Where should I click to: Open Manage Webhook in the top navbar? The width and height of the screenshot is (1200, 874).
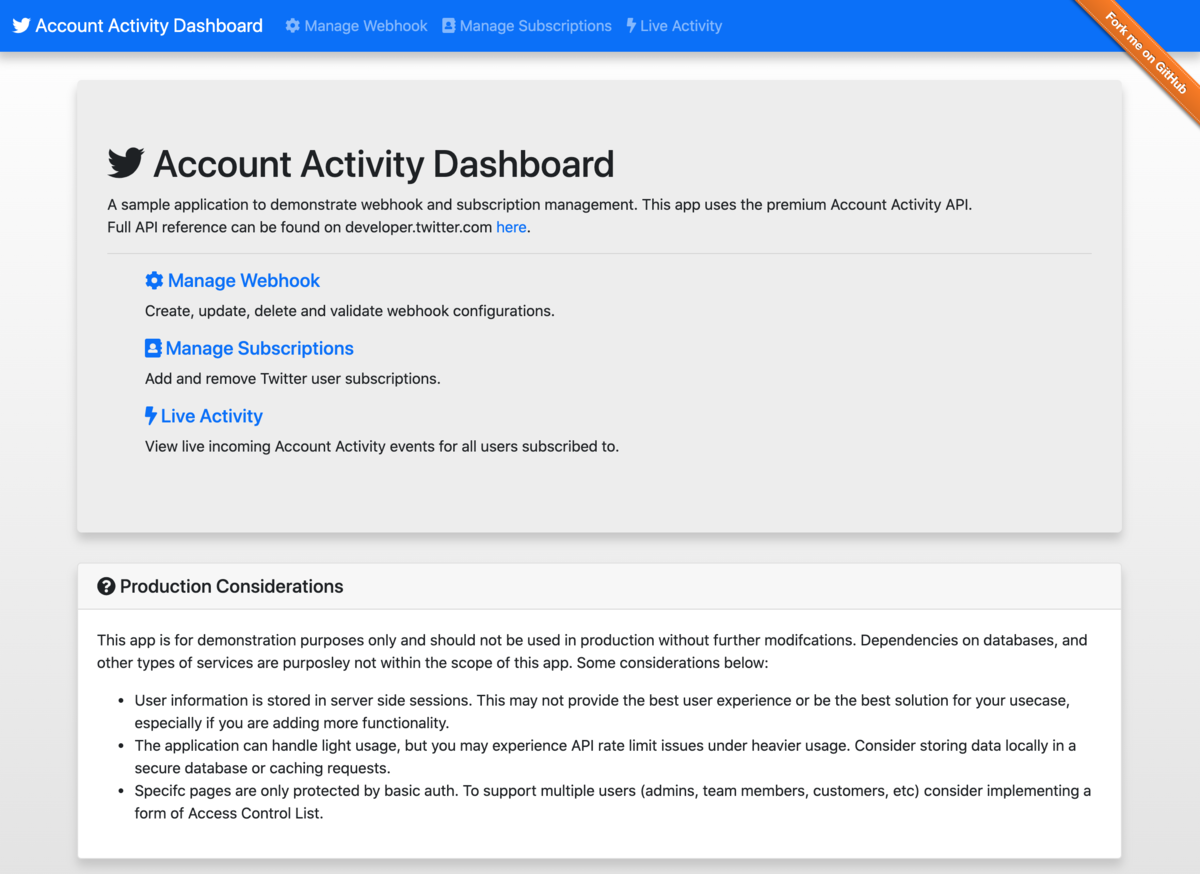point(356,26)
